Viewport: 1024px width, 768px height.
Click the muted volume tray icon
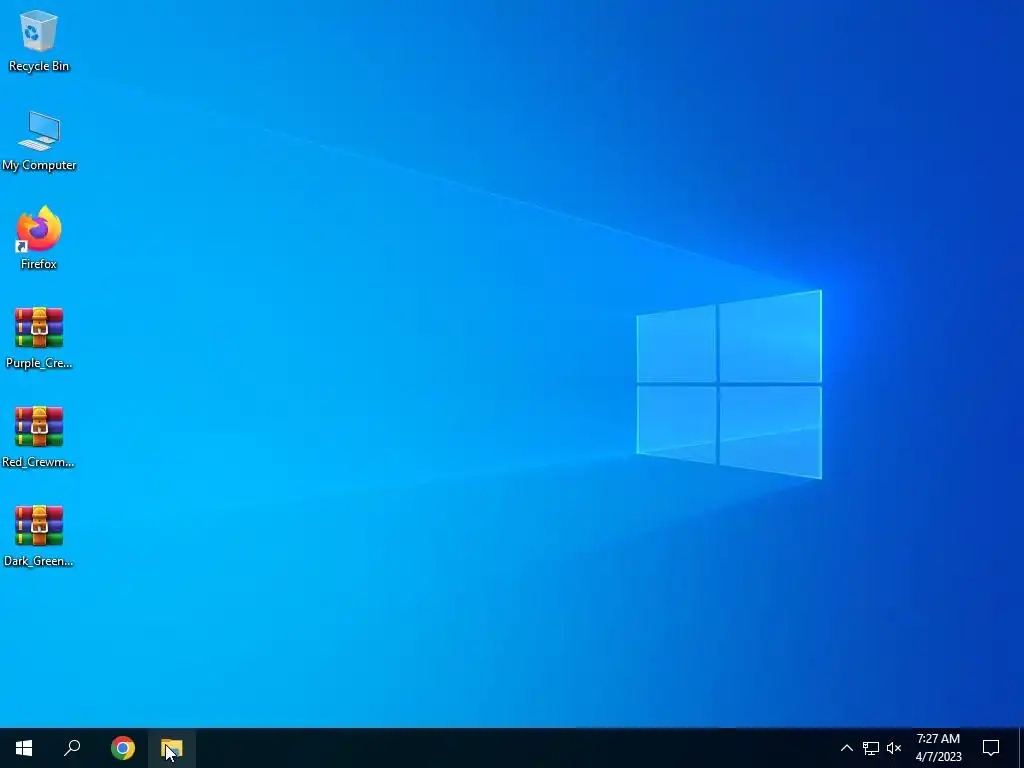click(894, 748)
